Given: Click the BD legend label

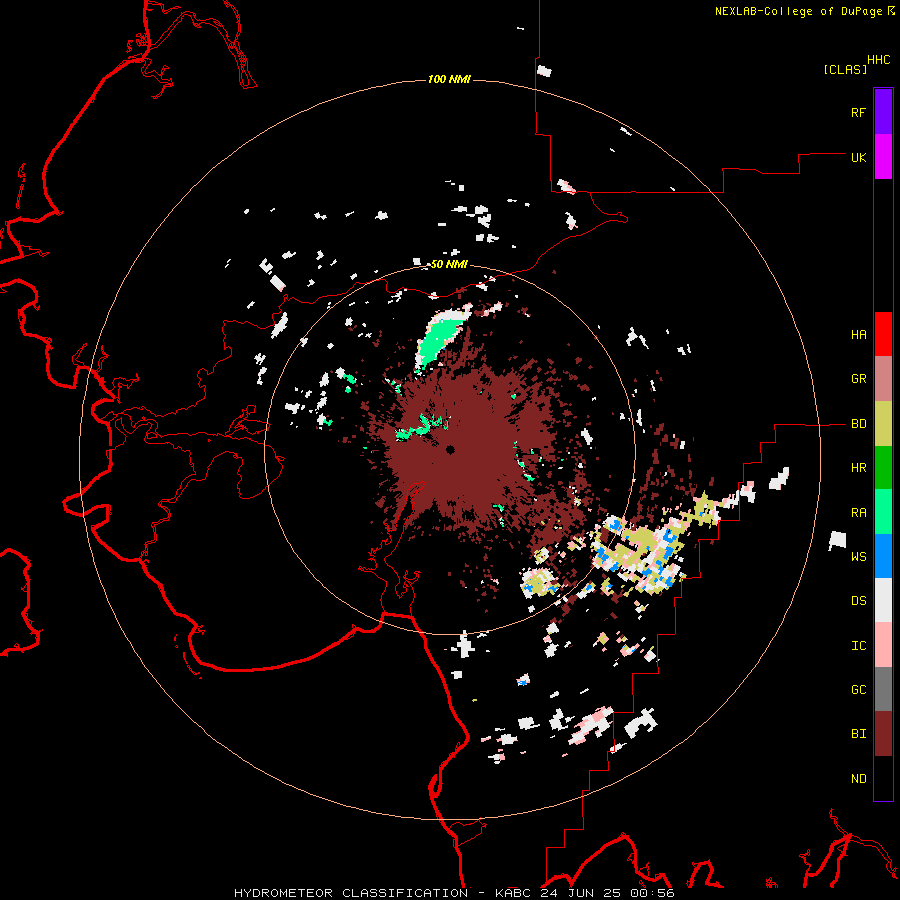Looking at the screenshot, I should [858, 424].
